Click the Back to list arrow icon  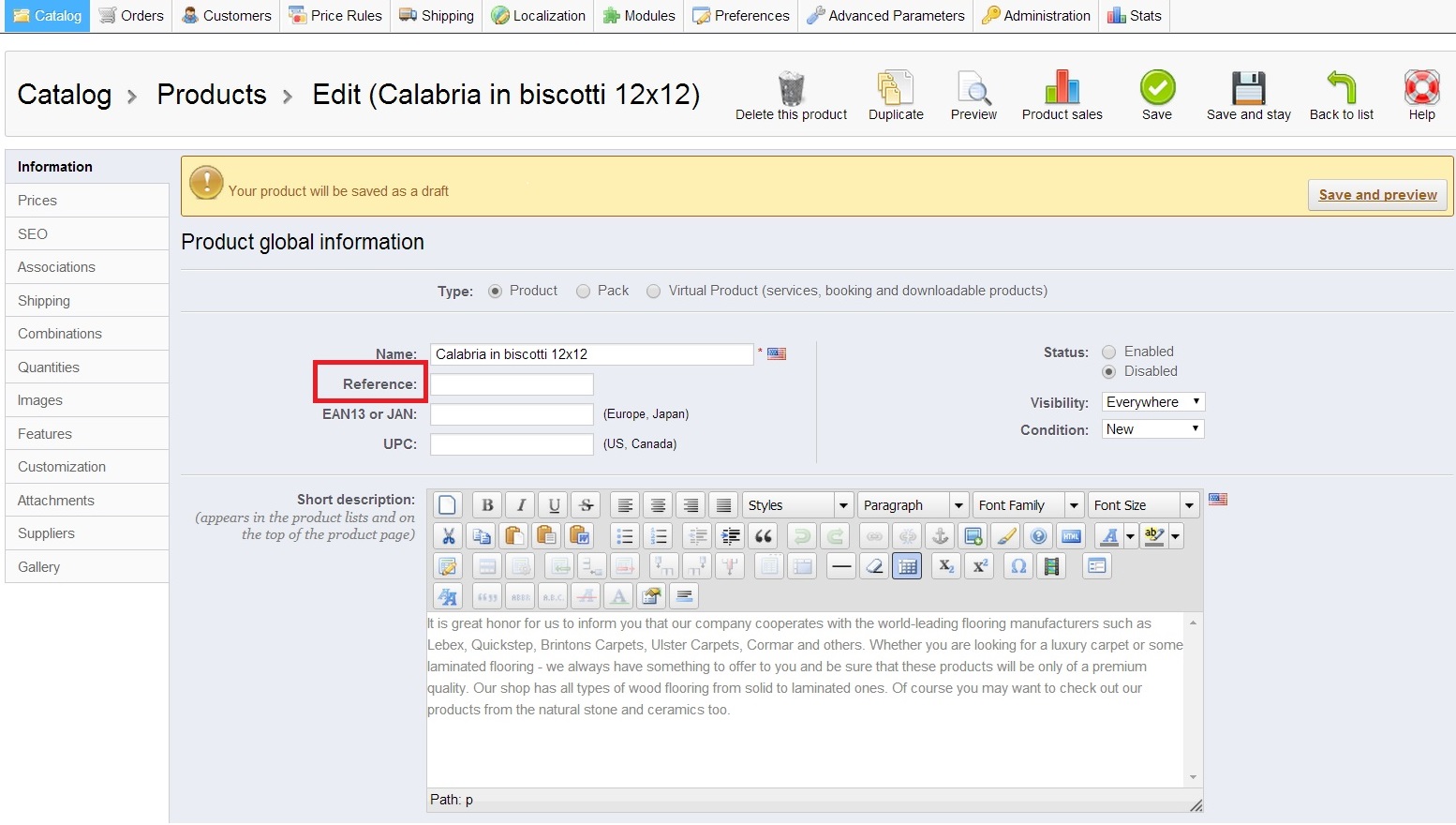click(1341, 89)
